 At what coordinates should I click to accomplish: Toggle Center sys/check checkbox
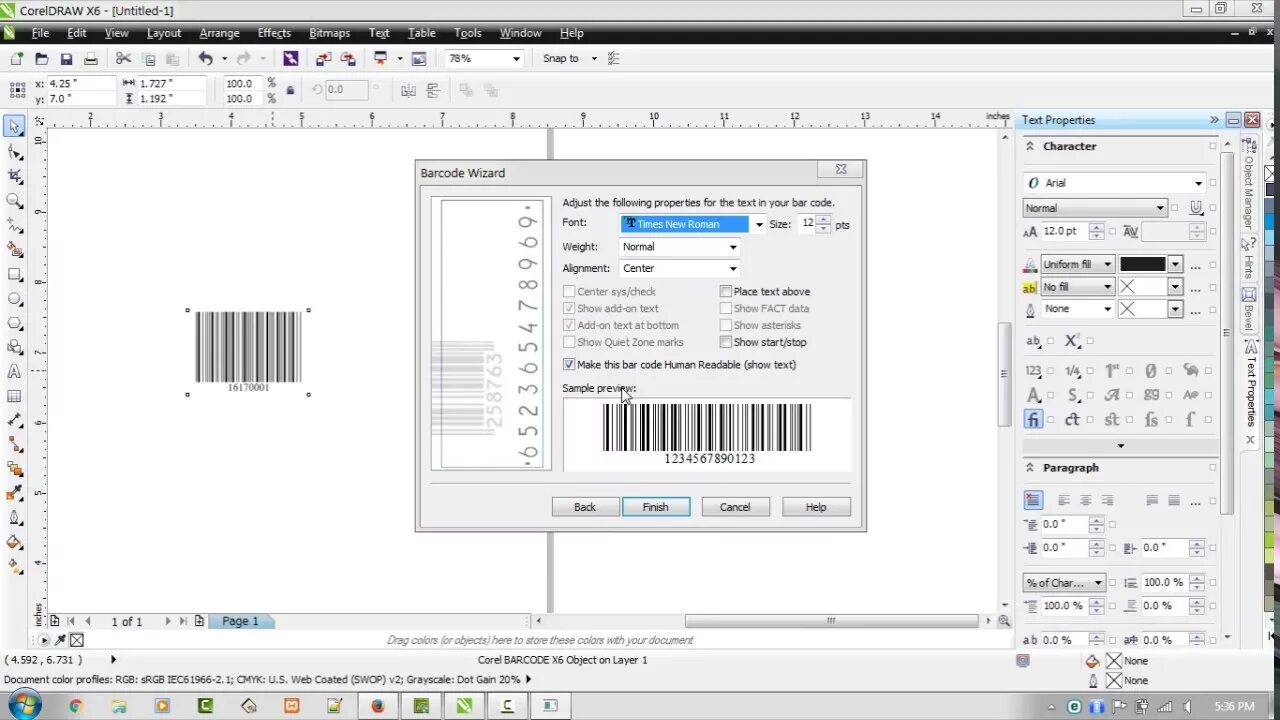click(x=569, y=292)
